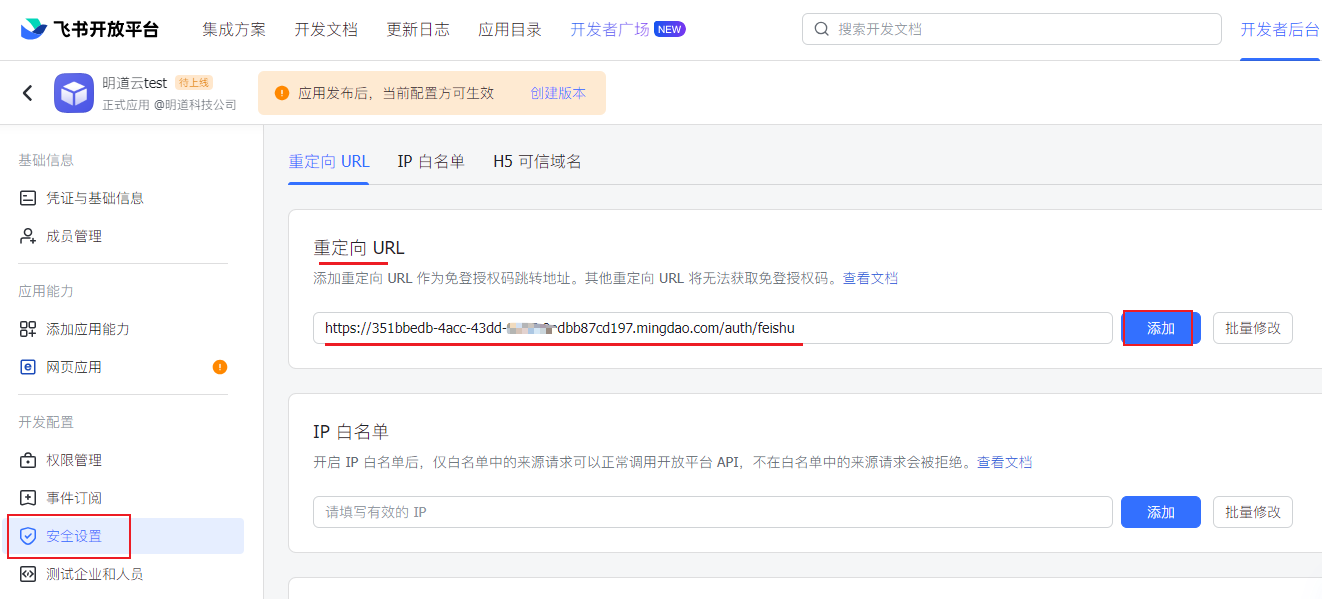Click the NEW badge next to 开发者广场
Viewport: 1322px width, 599px height.
670,29
